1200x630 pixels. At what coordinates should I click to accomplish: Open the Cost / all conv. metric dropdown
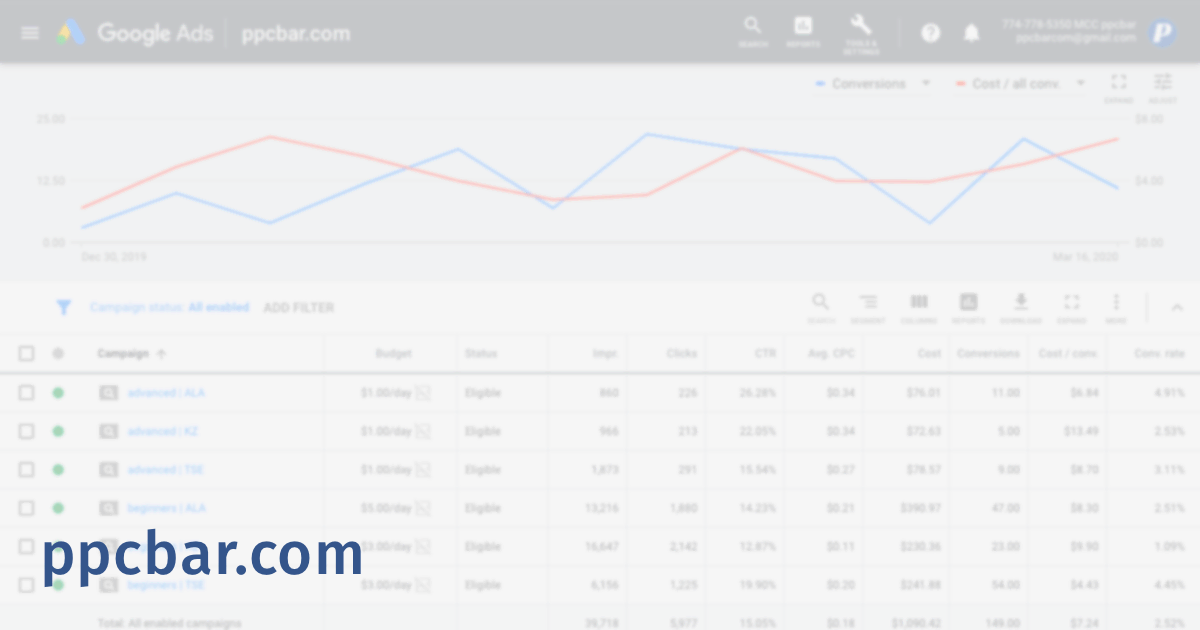pyautogui.click(x=1019, y=84)
